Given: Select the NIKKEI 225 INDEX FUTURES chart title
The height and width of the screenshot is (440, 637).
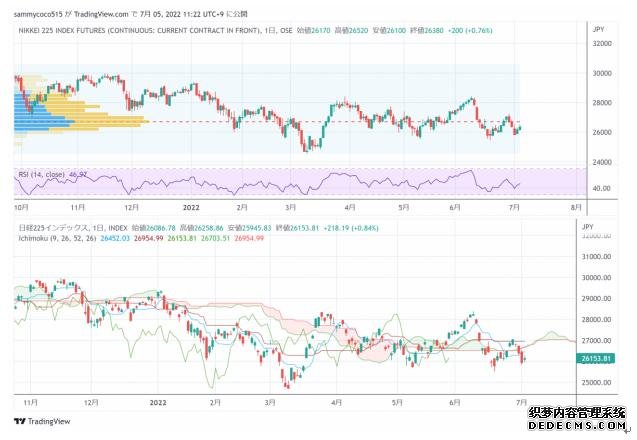Looking at the screenshot, I should (139, 30).
